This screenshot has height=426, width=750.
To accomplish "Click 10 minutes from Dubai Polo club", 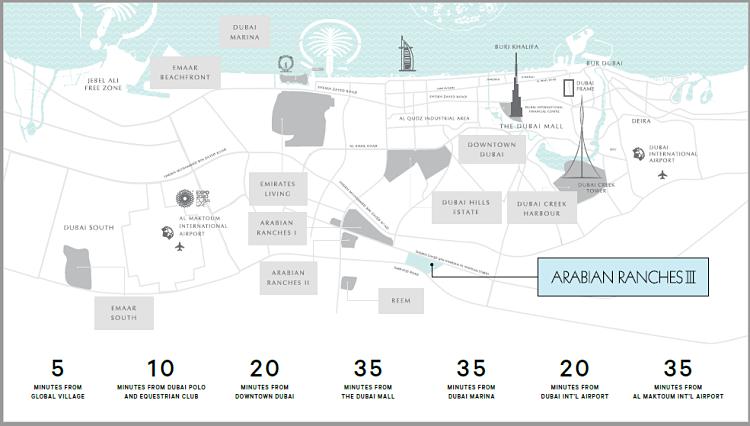I will coord(161,379).
